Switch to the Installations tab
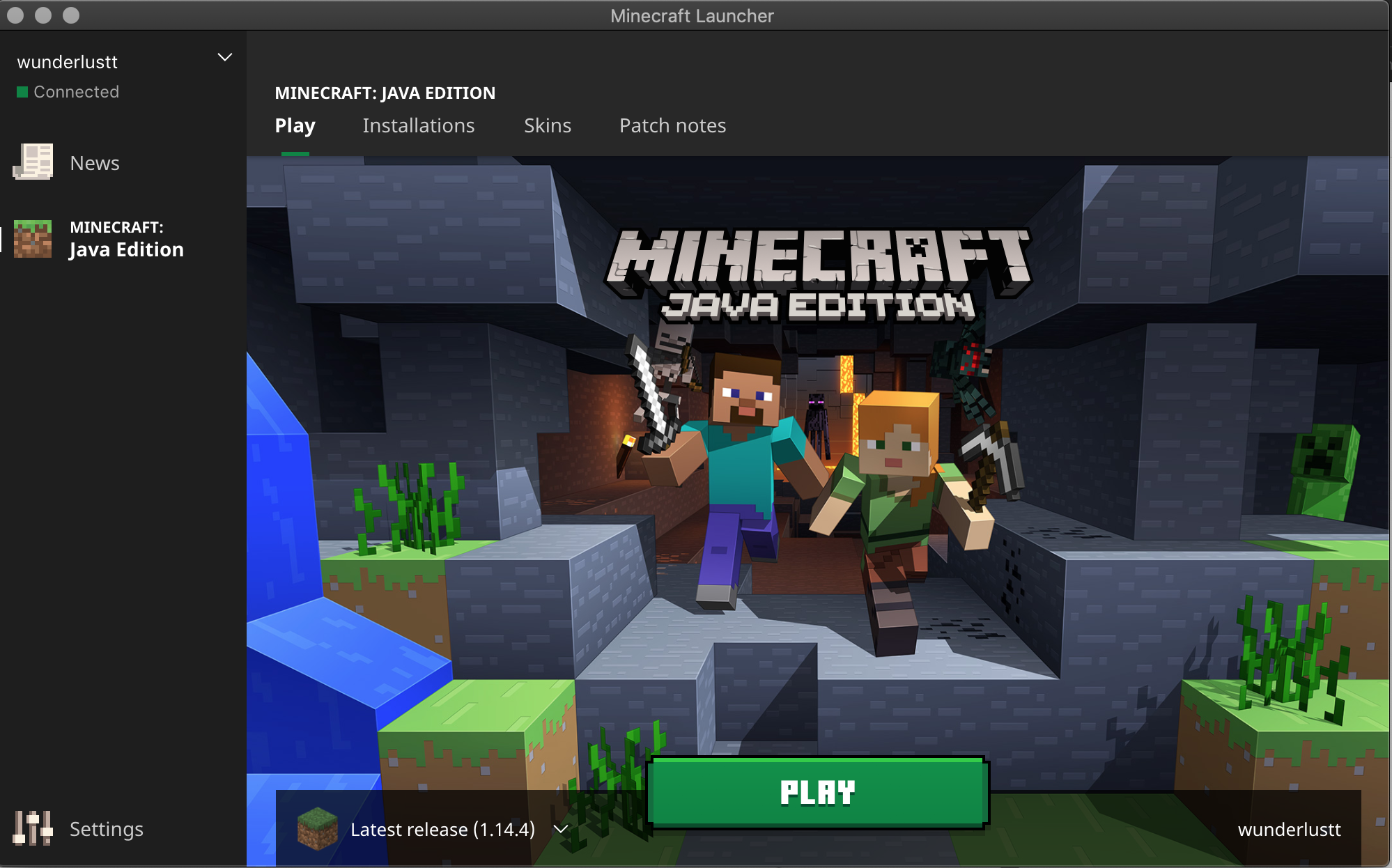The width and height of the screenshot is (1392, 868). (418, 125)
